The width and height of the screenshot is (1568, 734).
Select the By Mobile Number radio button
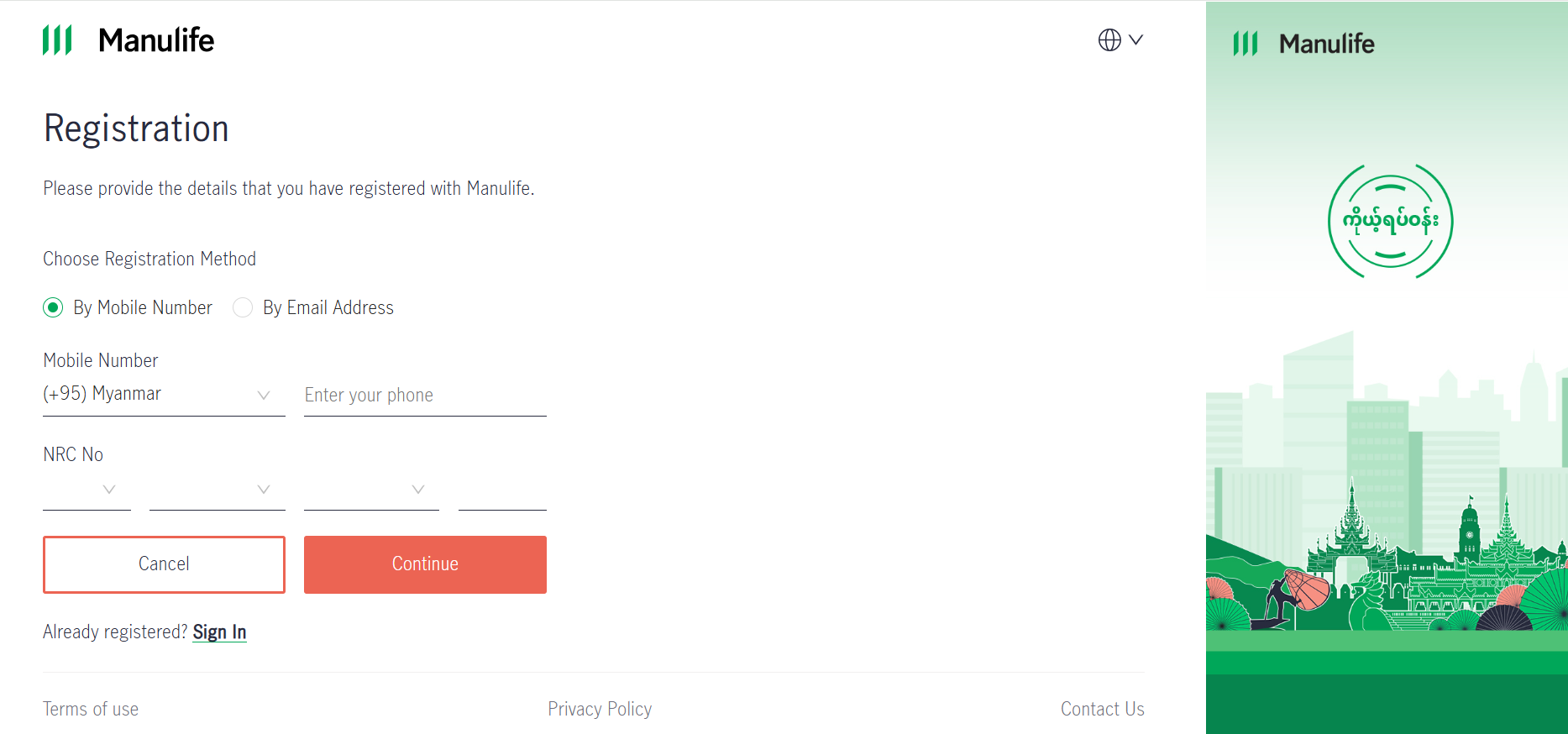(x=53, y=307)
